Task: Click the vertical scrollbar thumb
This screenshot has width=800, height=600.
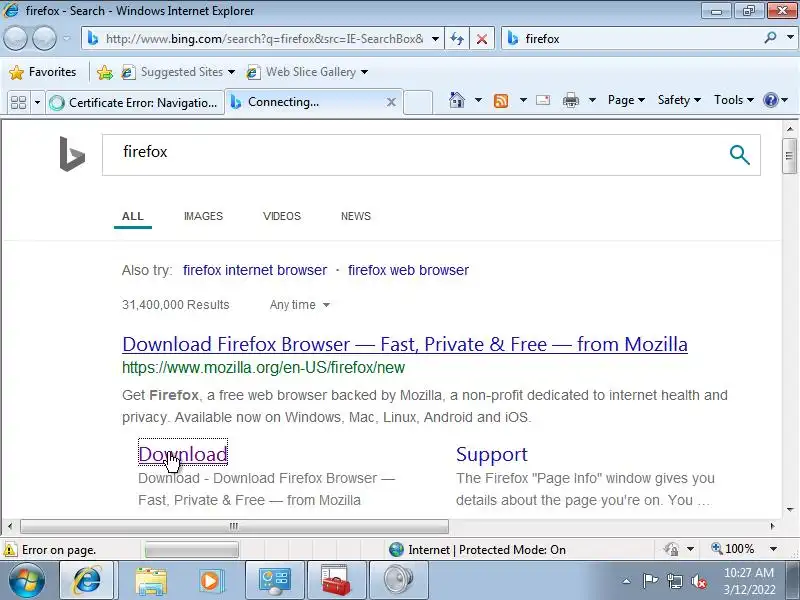Action: tap(789, 156)
